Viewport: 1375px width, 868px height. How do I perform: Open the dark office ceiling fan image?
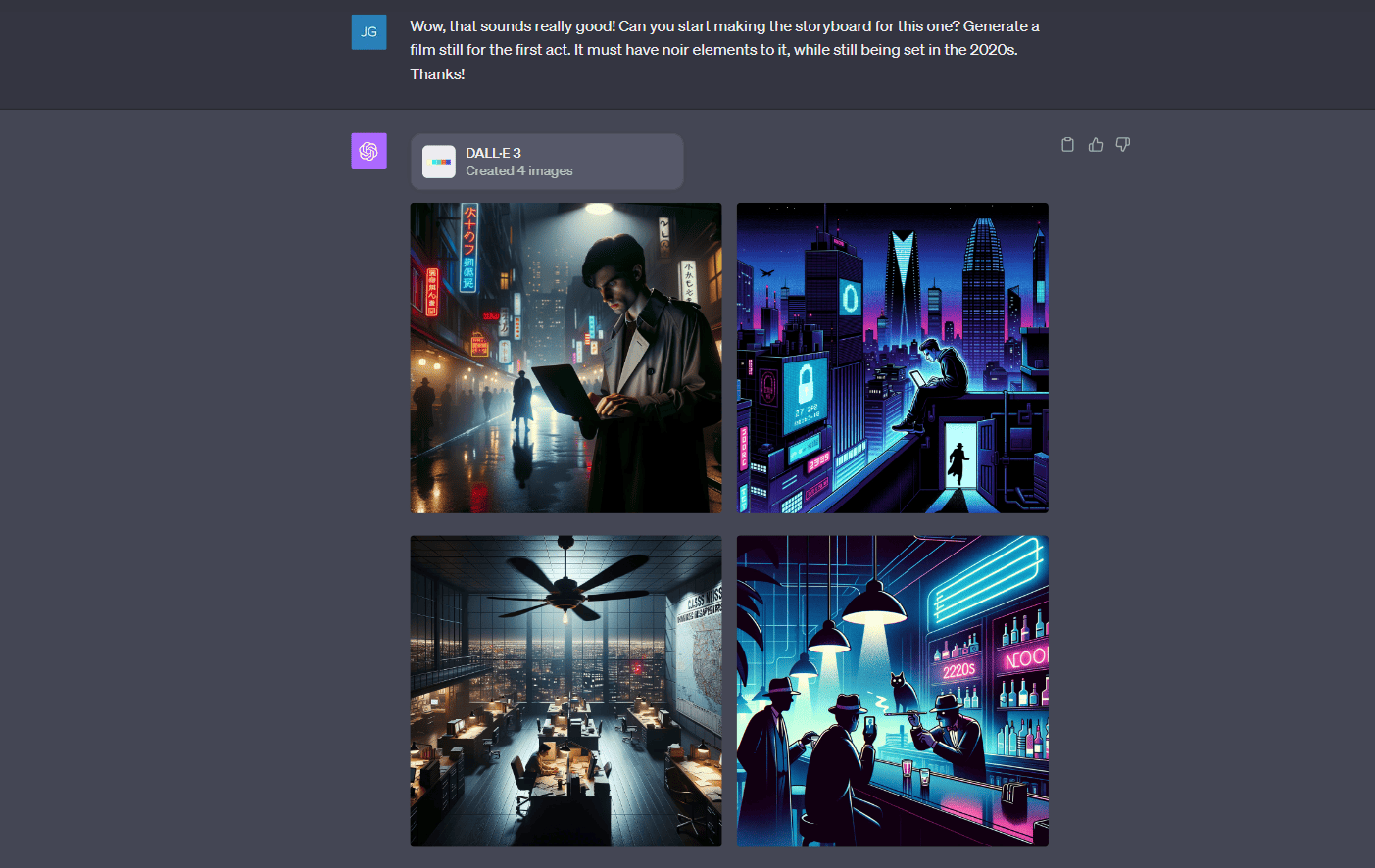click(565, 691)
